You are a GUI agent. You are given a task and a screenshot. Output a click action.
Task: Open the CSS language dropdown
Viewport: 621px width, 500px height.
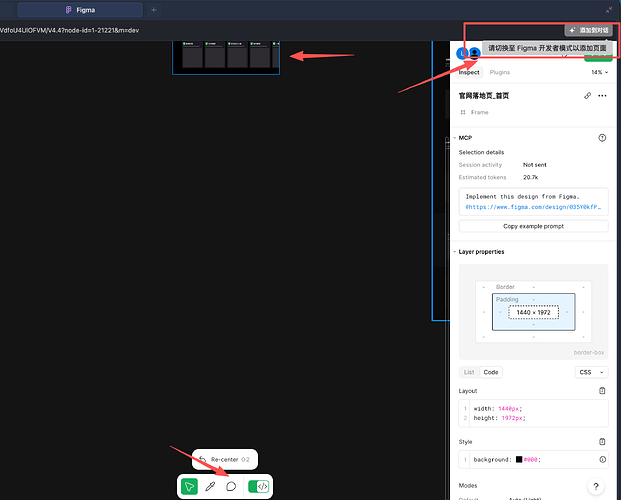(590, 372)
